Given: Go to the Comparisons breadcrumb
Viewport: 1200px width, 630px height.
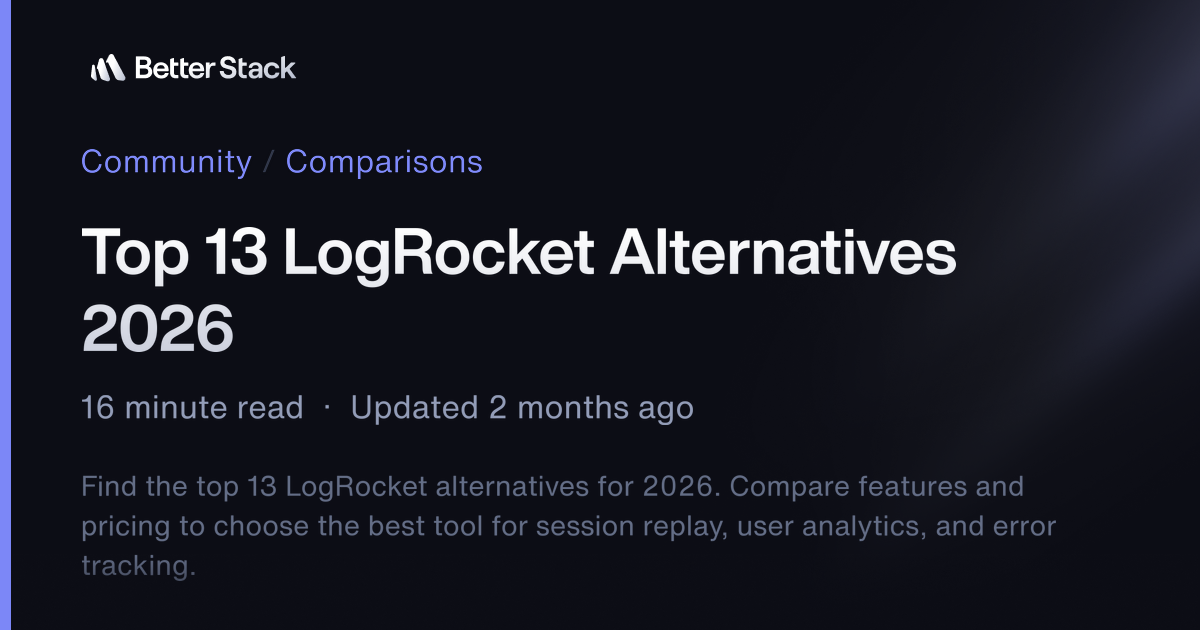Looking at the screenshot, I should tap(384, 162).
